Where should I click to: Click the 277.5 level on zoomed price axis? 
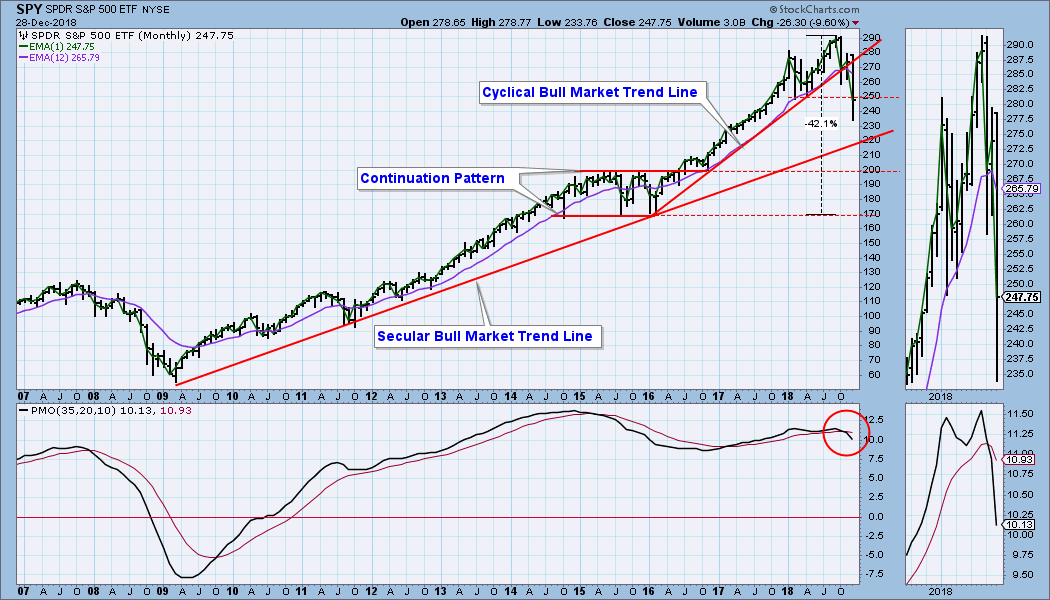[1019, 119]
